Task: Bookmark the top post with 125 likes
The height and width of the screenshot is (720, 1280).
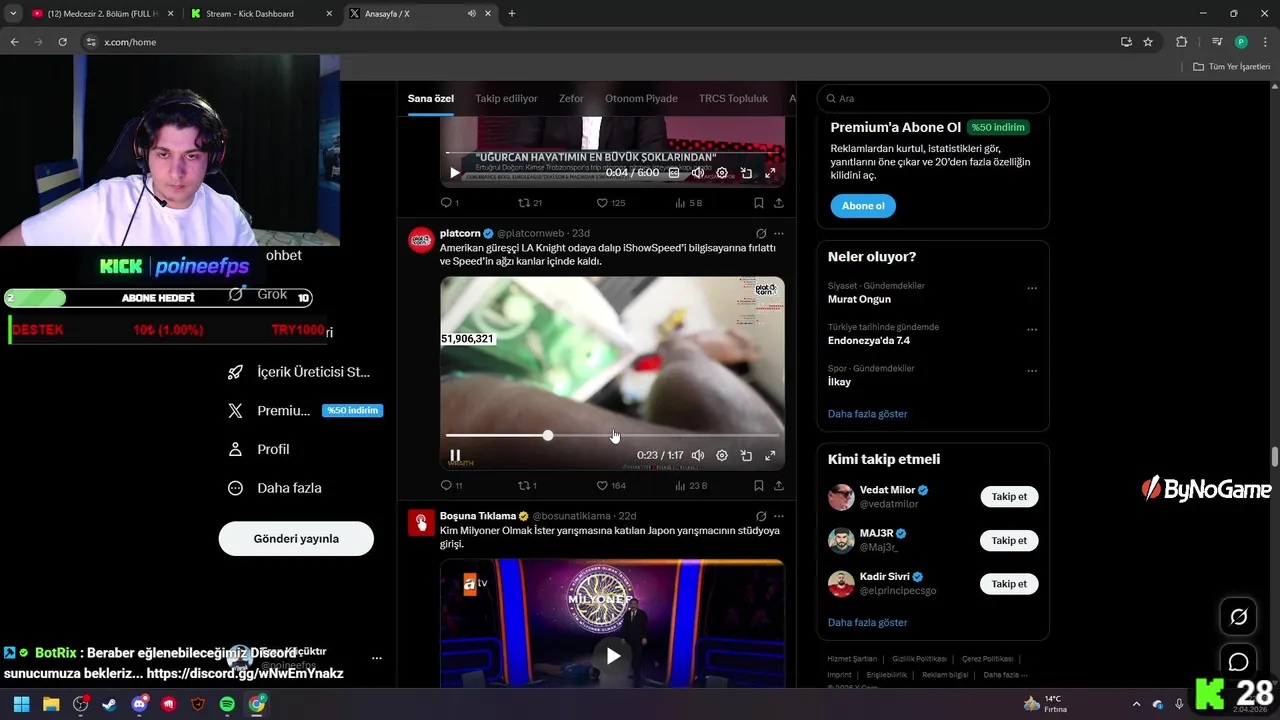Action: (758, 203)
